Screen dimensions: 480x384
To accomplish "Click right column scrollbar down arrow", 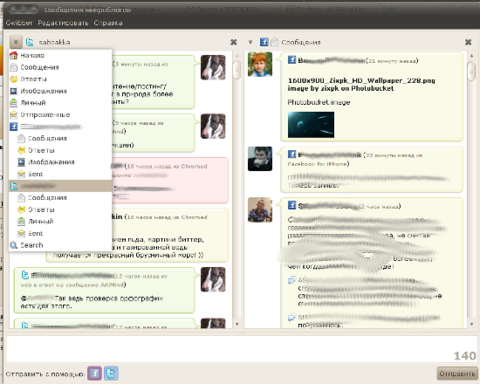I will 471,324.
